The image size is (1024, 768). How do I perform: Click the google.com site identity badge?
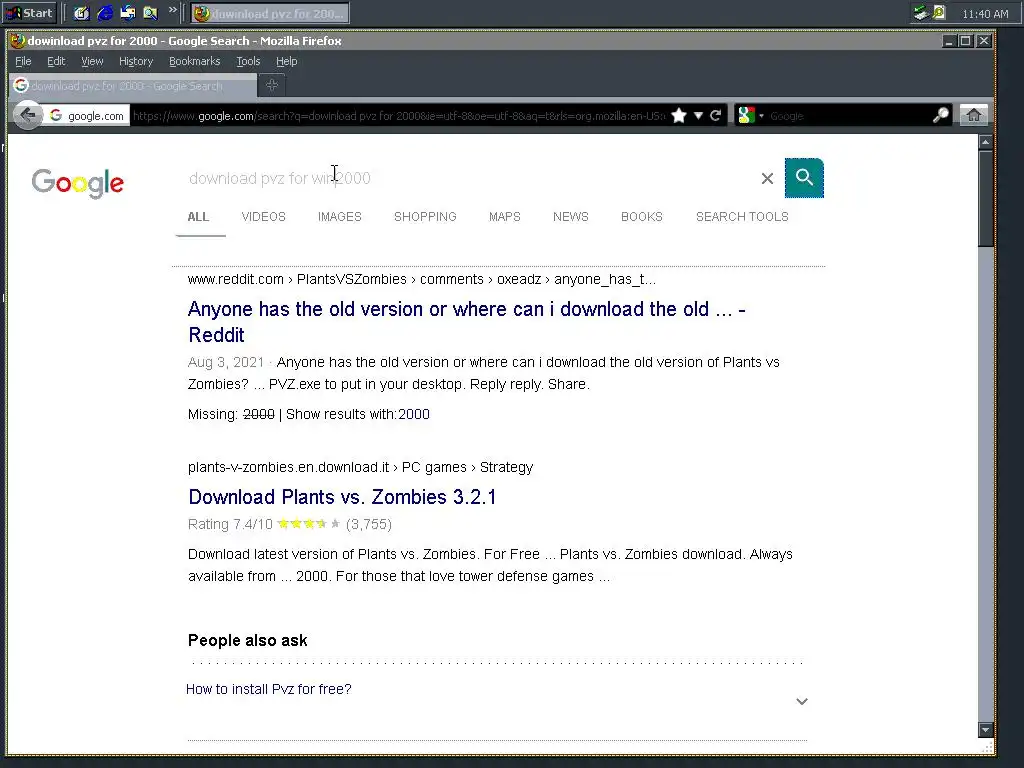(87, 116)
